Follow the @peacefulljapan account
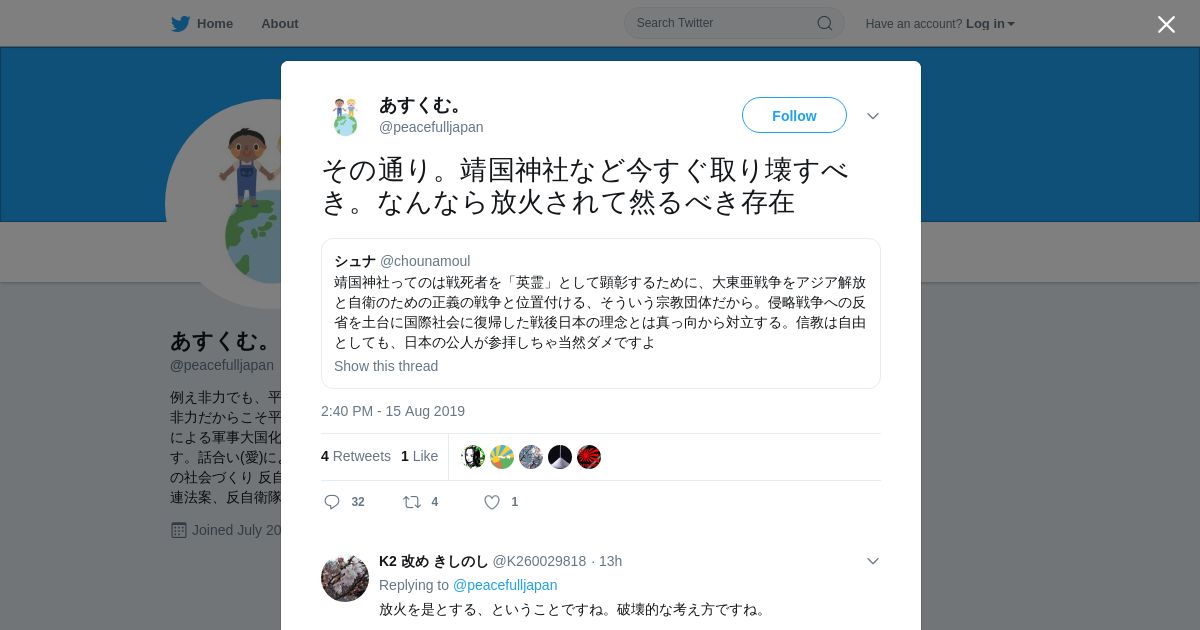This screenshot has width=1200, height=630. 794,115
